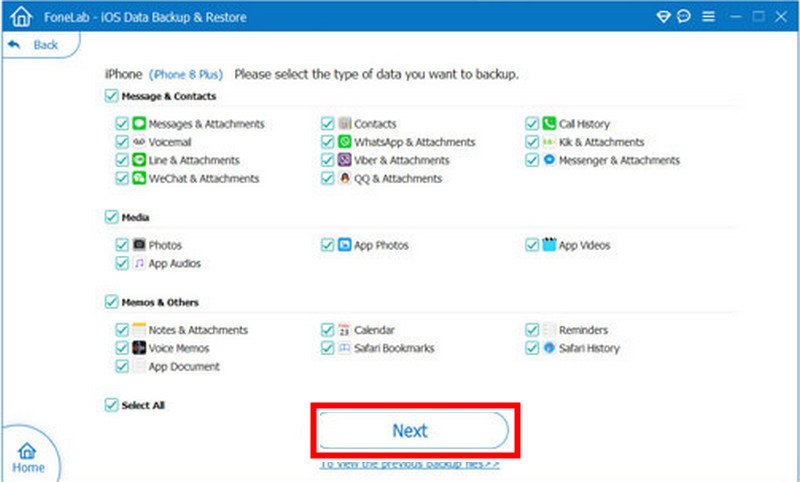Uncheck Messages & Attachments checkbox
Screen dimensions: 800x482
pyautogui.click(x=122, y=123)
